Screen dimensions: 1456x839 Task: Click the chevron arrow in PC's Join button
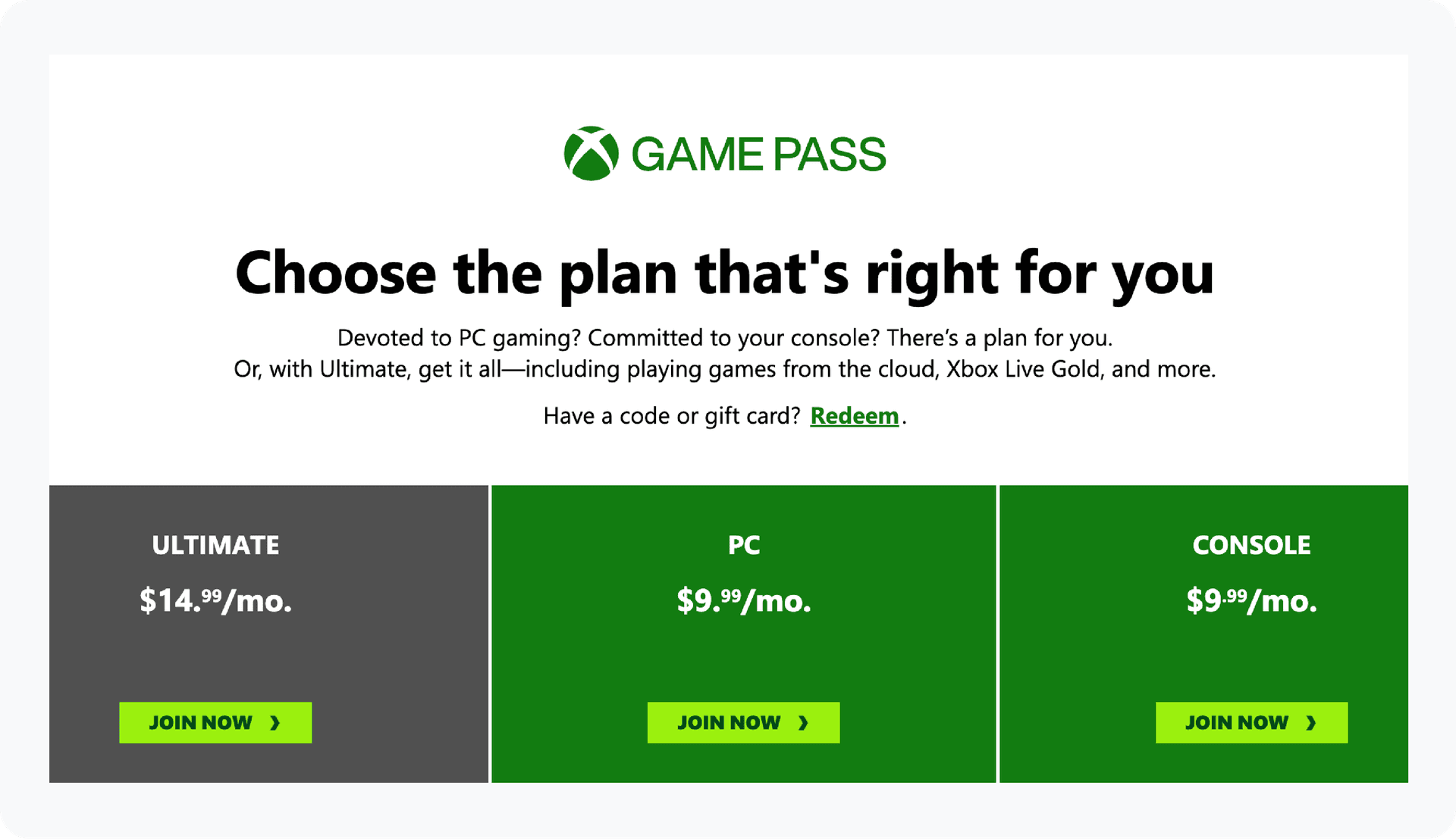(804, 723)
